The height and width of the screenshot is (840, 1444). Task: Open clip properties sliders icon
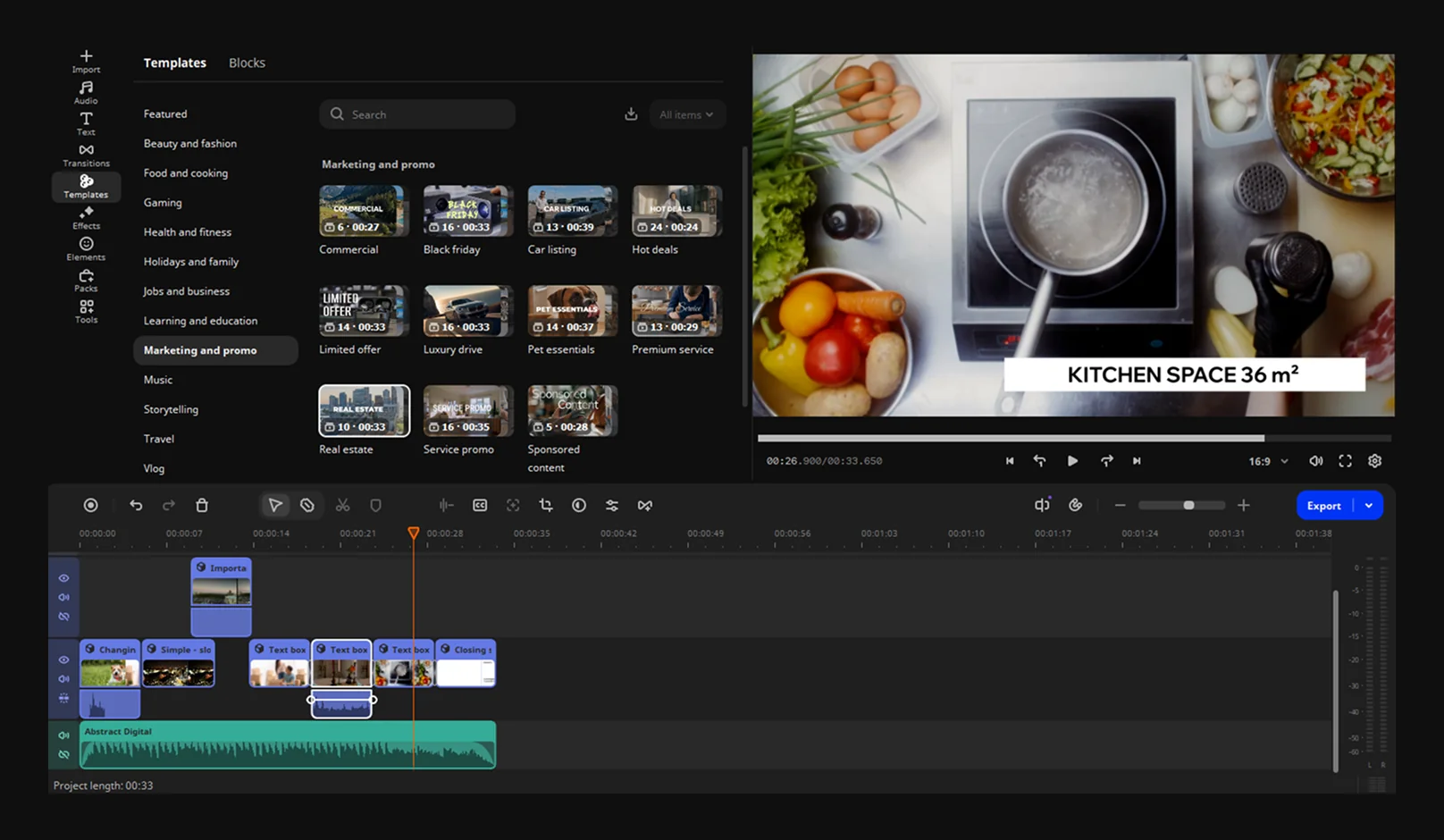(x=612, y=505)
